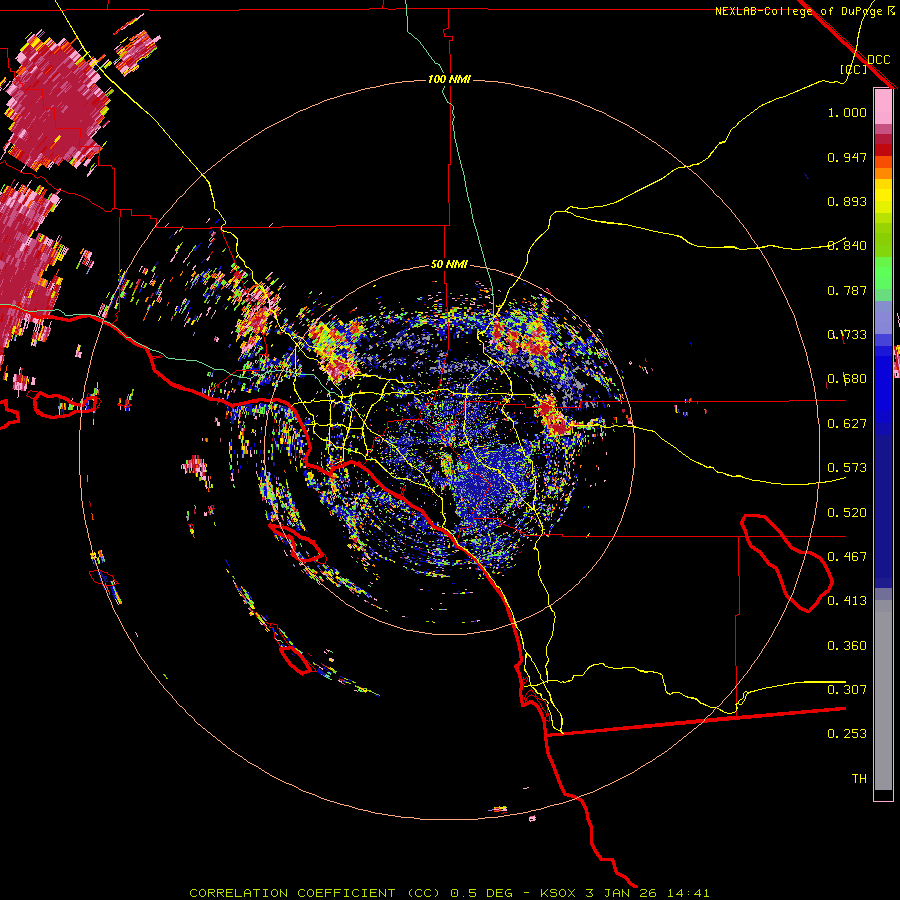Click the Correlation Coefficient KSOX caption at bottom

coord(449,893)
